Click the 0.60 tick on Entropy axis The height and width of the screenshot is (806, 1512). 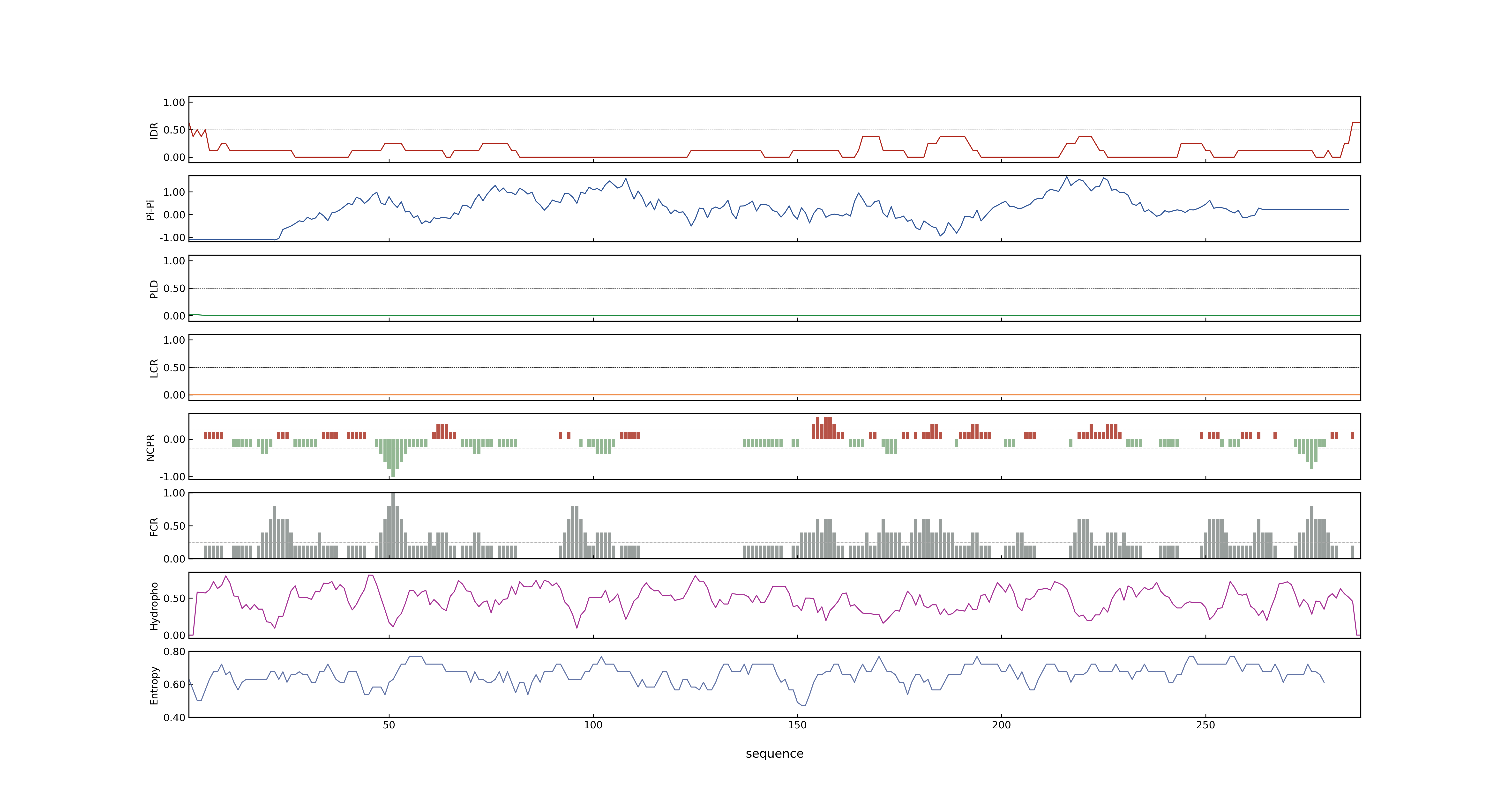coord(174,685)
